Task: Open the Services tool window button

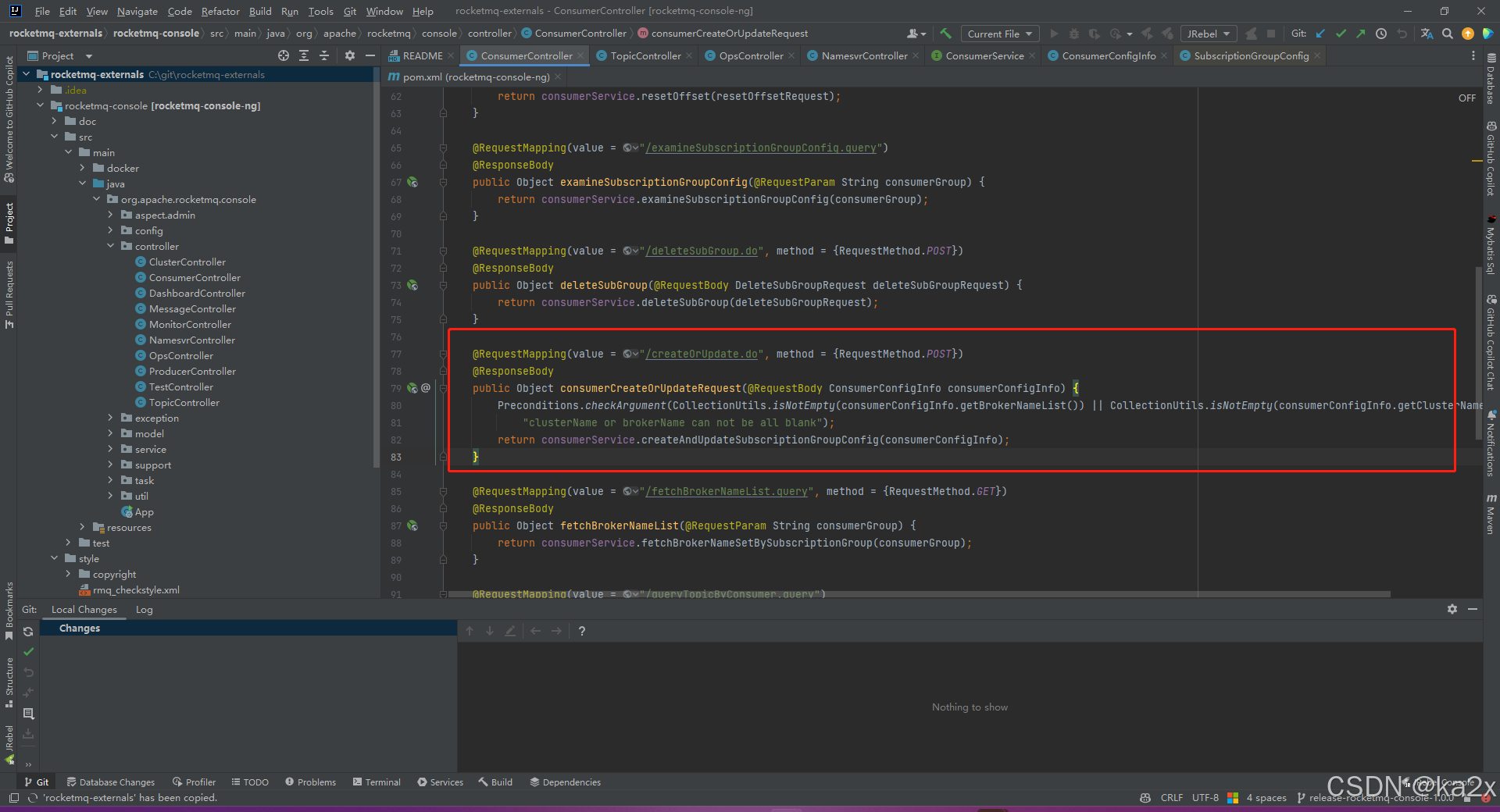Action: (x=440, y=782)
